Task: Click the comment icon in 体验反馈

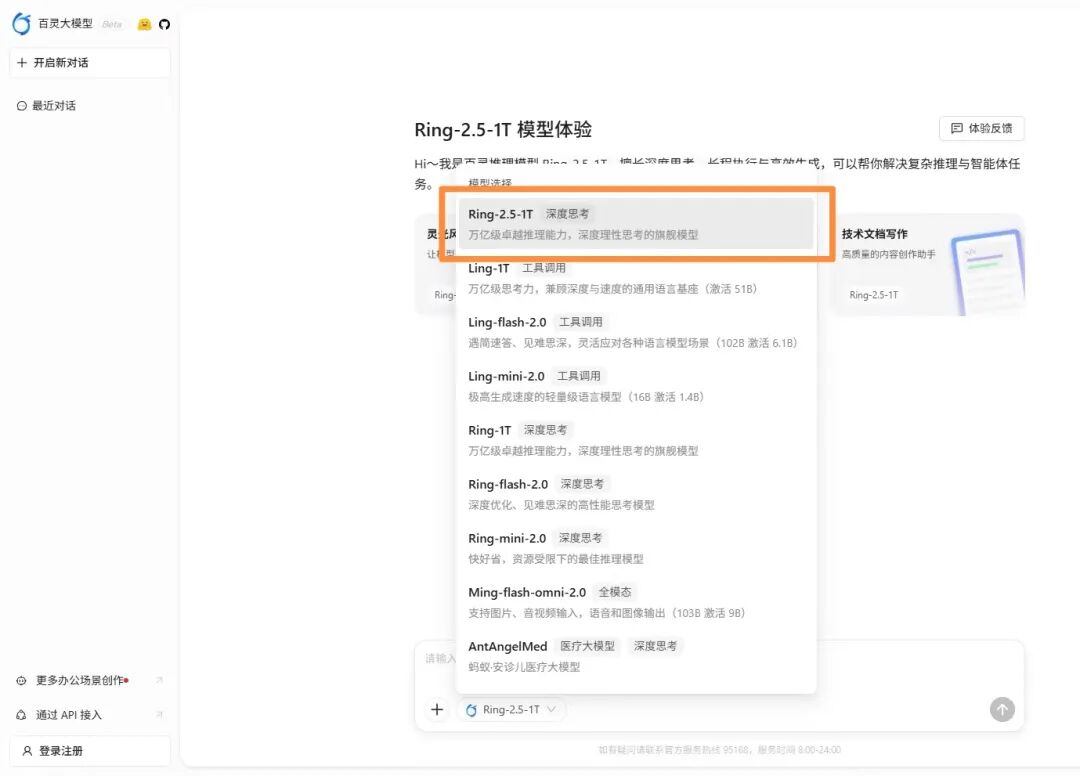Action: (x=957, y=128)
